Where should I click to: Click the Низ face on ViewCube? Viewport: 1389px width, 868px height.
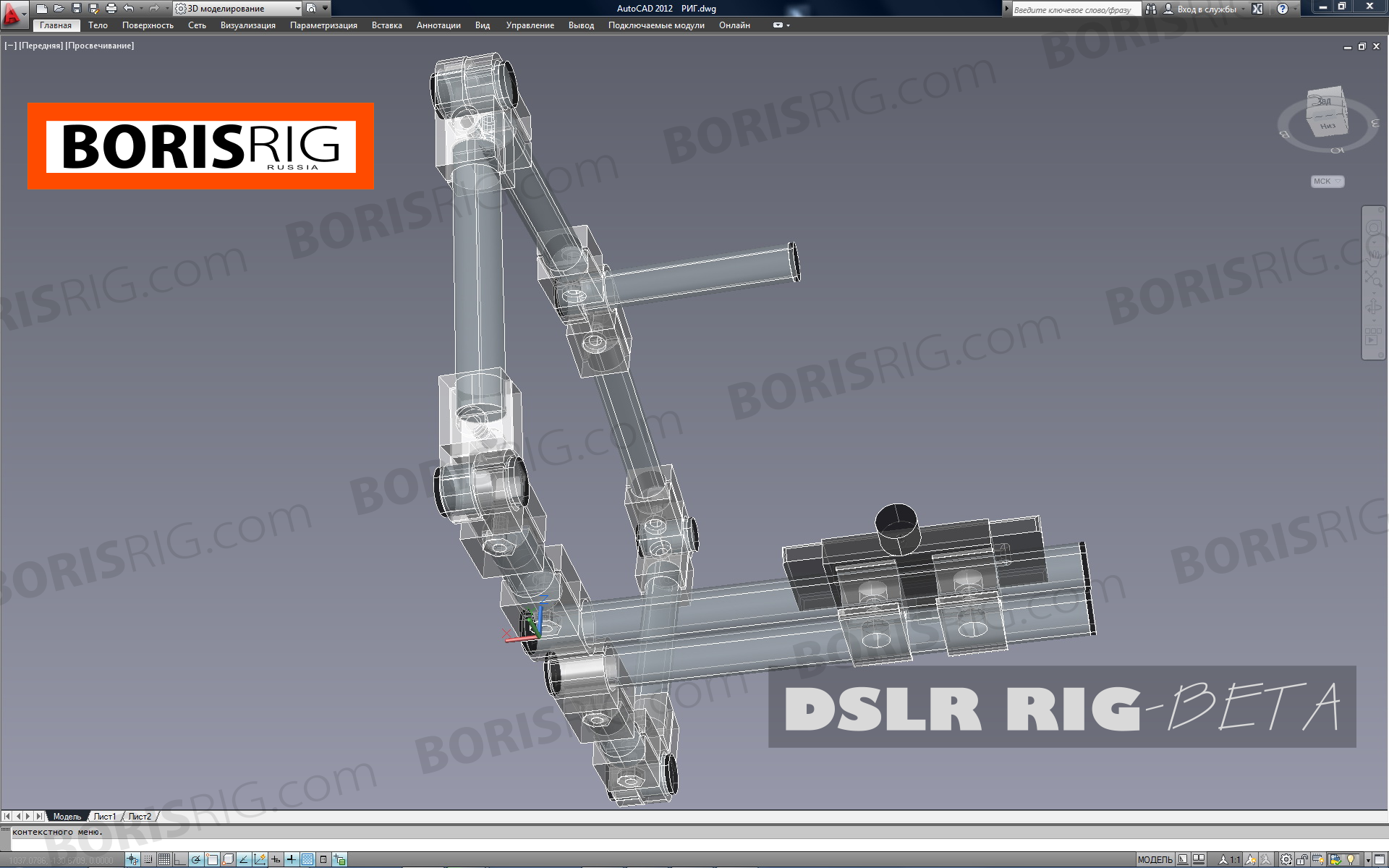[x=1328, y=124]
